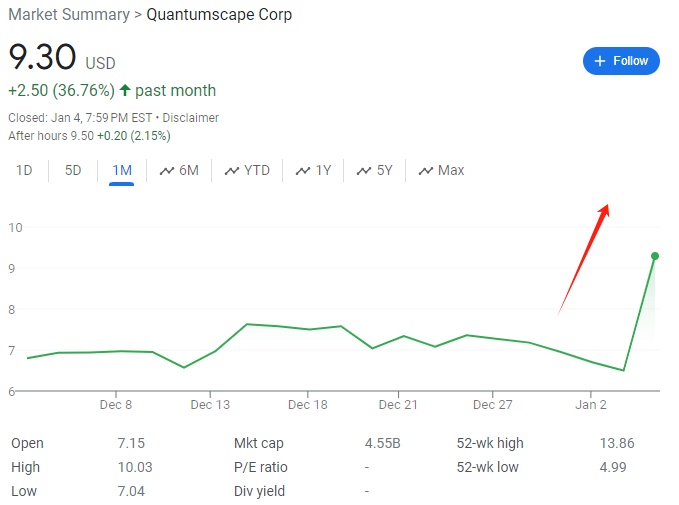The image size is (679, 505).
Task: Switch to the 5D tab
Action: point(73,170)
